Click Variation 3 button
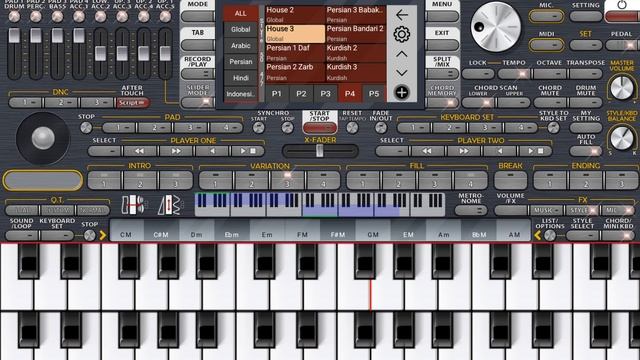Screen dimensions: 640x360 [x=287, y=180]
